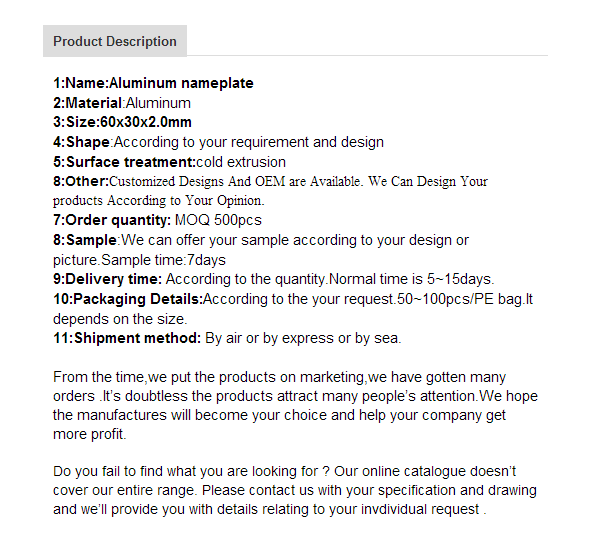The height and width of the screenshot is (544, 601).
Task: Click the Packaging Details line
Action: point(293,299)
